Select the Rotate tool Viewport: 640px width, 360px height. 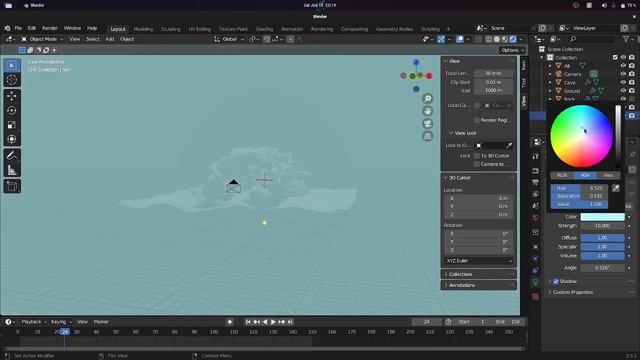point(12,111)
